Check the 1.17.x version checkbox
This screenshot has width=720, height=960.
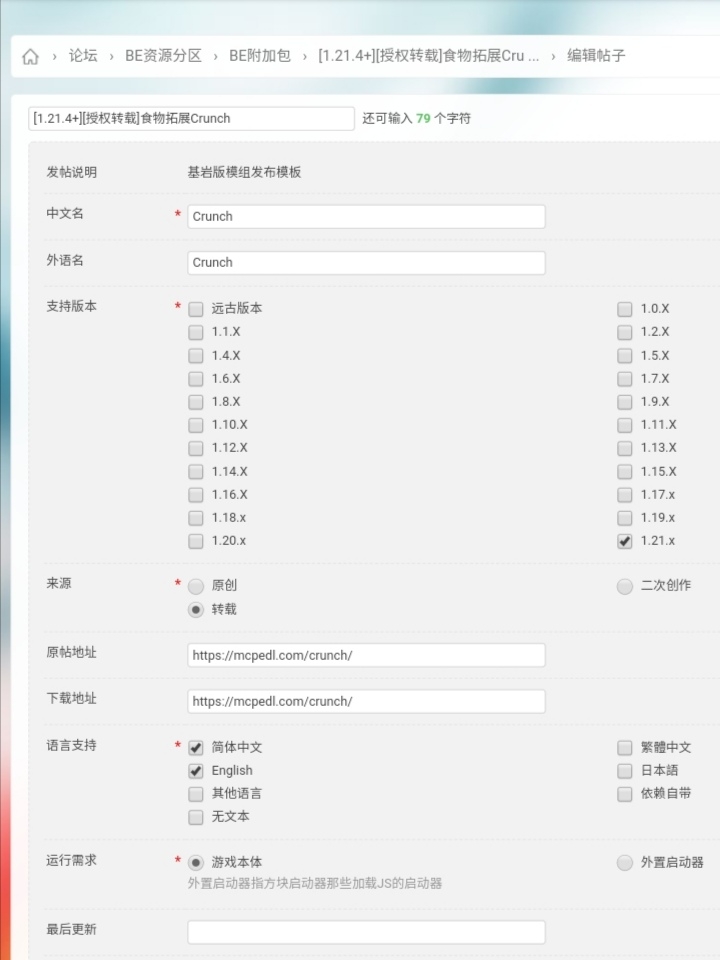624,495
